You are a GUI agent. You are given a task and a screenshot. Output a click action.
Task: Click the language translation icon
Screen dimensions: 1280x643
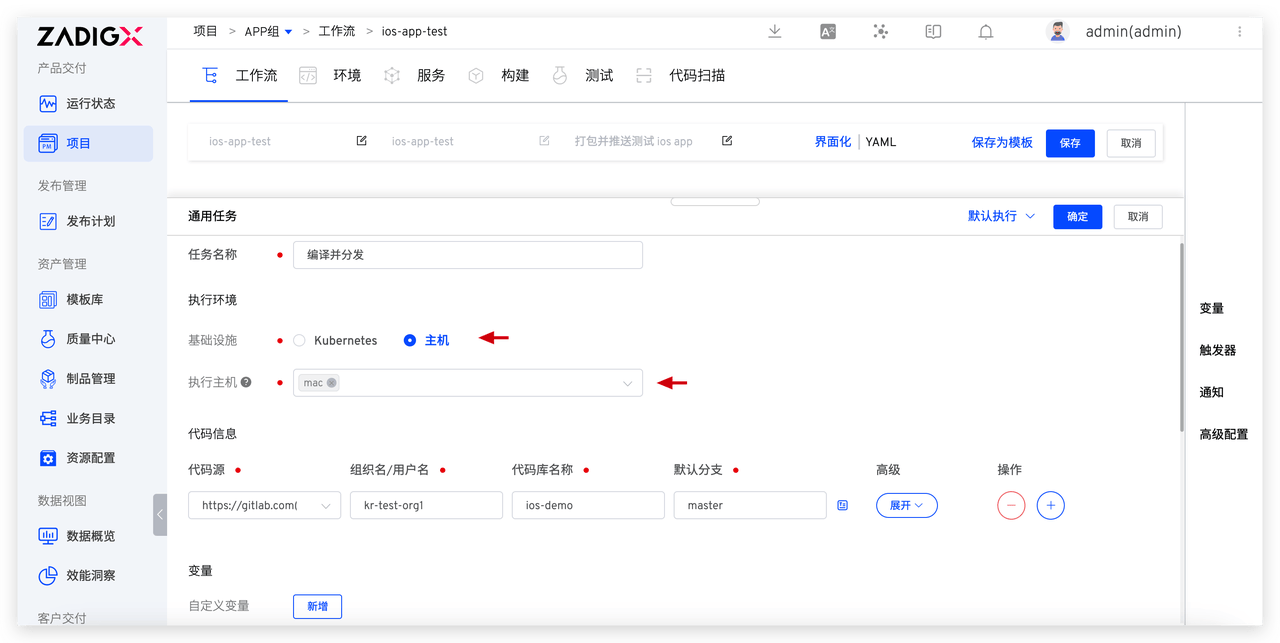click(x=828, y=32)
